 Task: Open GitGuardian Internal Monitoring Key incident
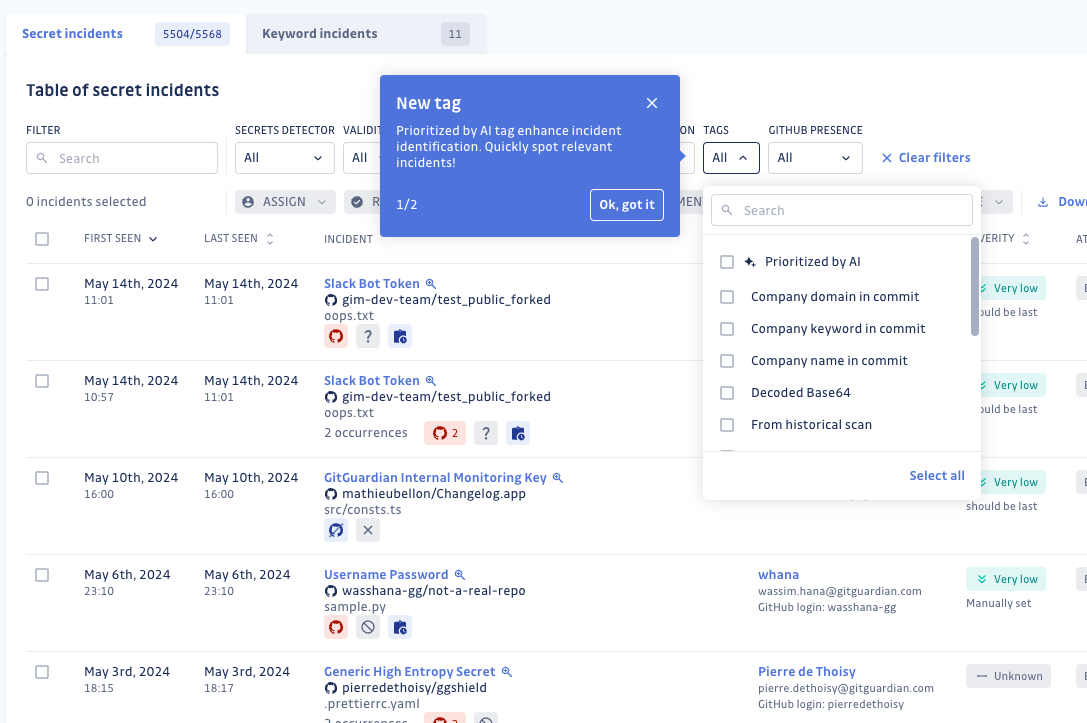point(435,478)
